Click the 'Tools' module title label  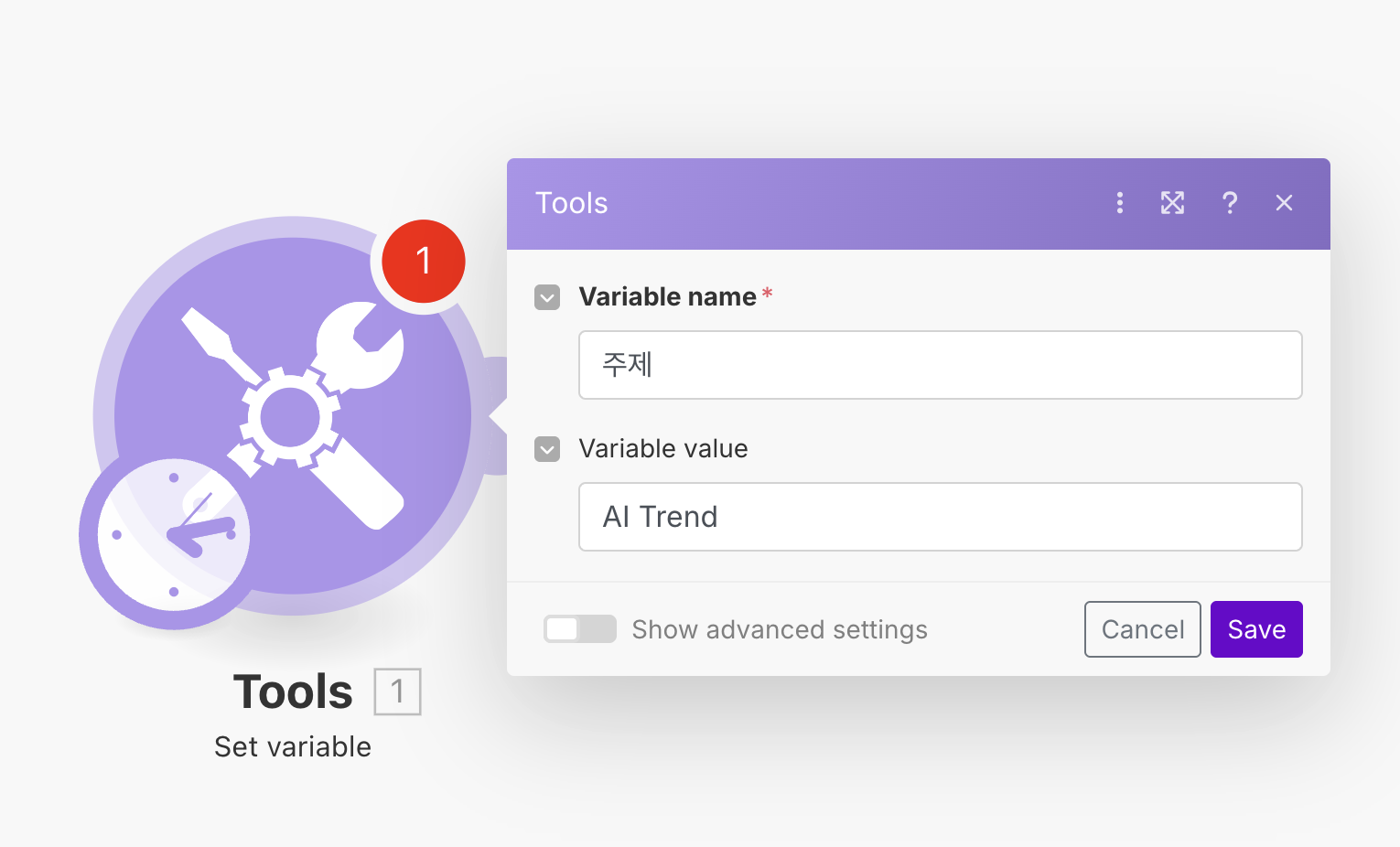293,692
